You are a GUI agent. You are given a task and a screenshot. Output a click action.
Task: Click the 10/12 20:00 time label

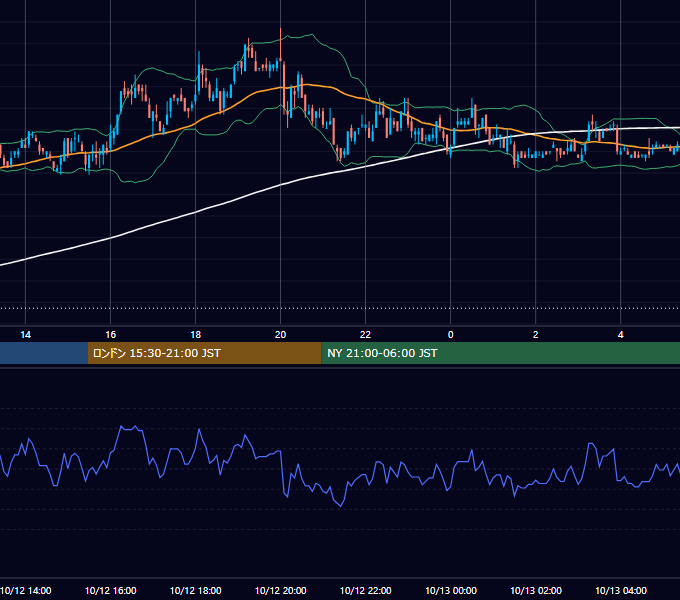281,590
